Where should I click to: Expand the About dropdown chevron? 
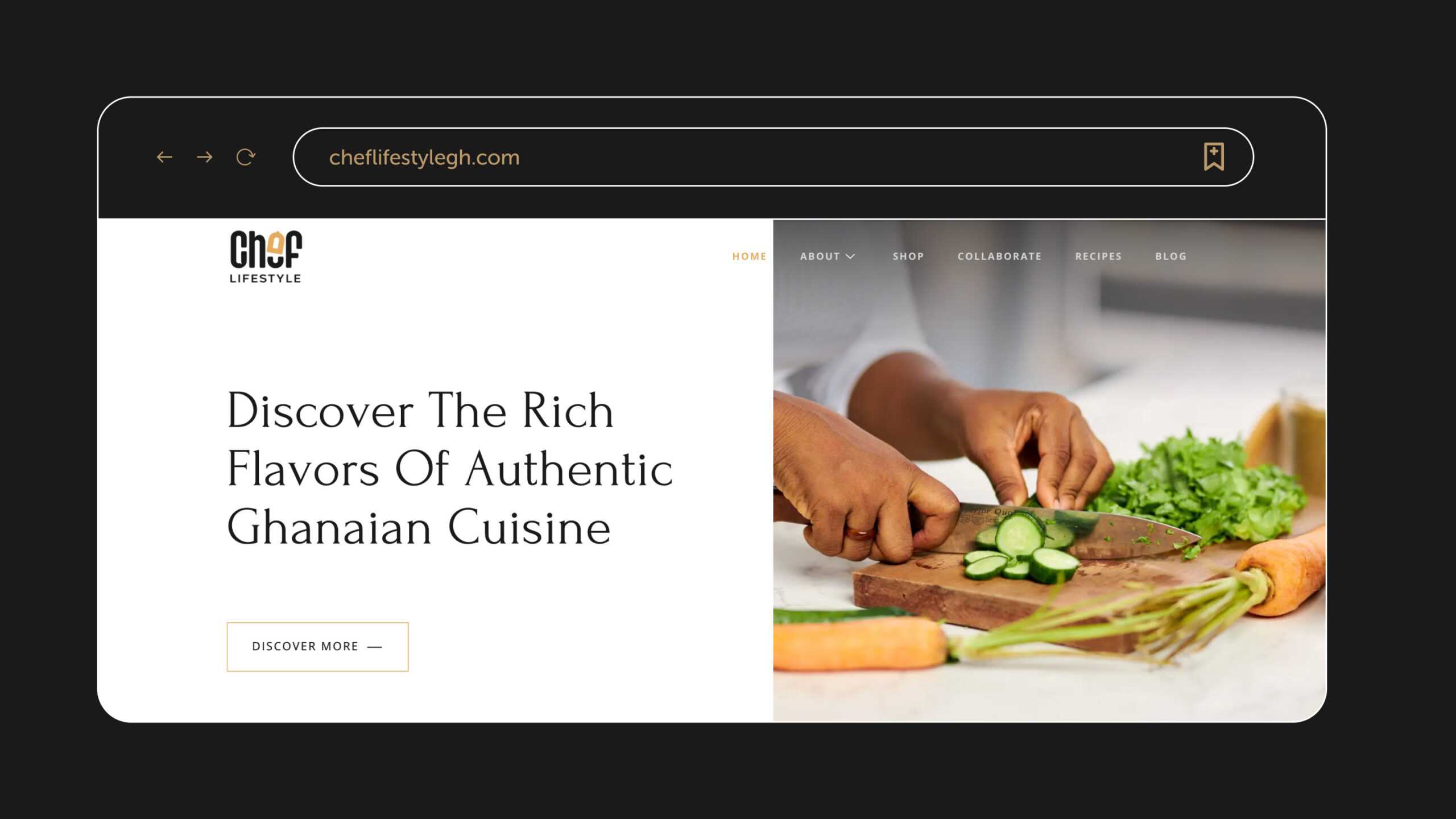pos(850,257)
